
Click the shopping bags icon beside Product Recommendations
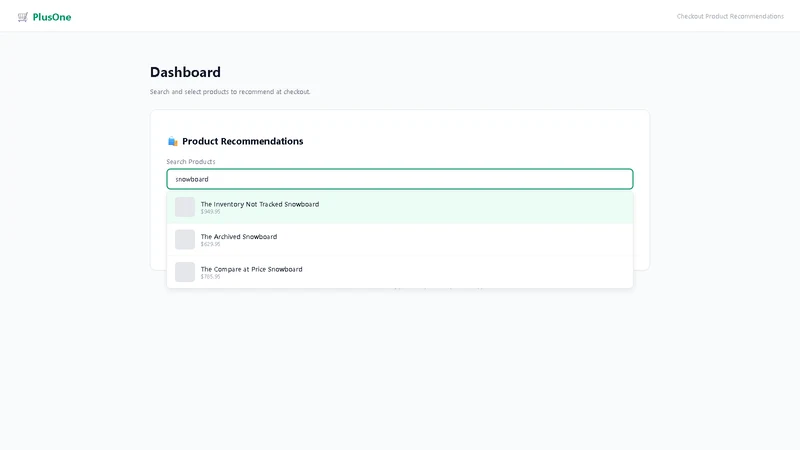[172, 141]
